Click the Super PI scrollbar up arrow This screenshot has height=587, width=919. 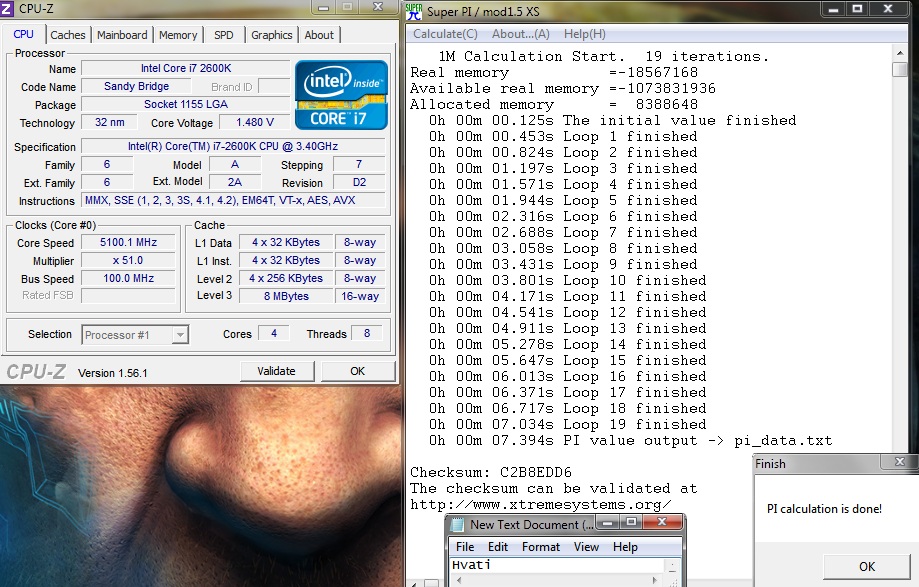(902, 52)
